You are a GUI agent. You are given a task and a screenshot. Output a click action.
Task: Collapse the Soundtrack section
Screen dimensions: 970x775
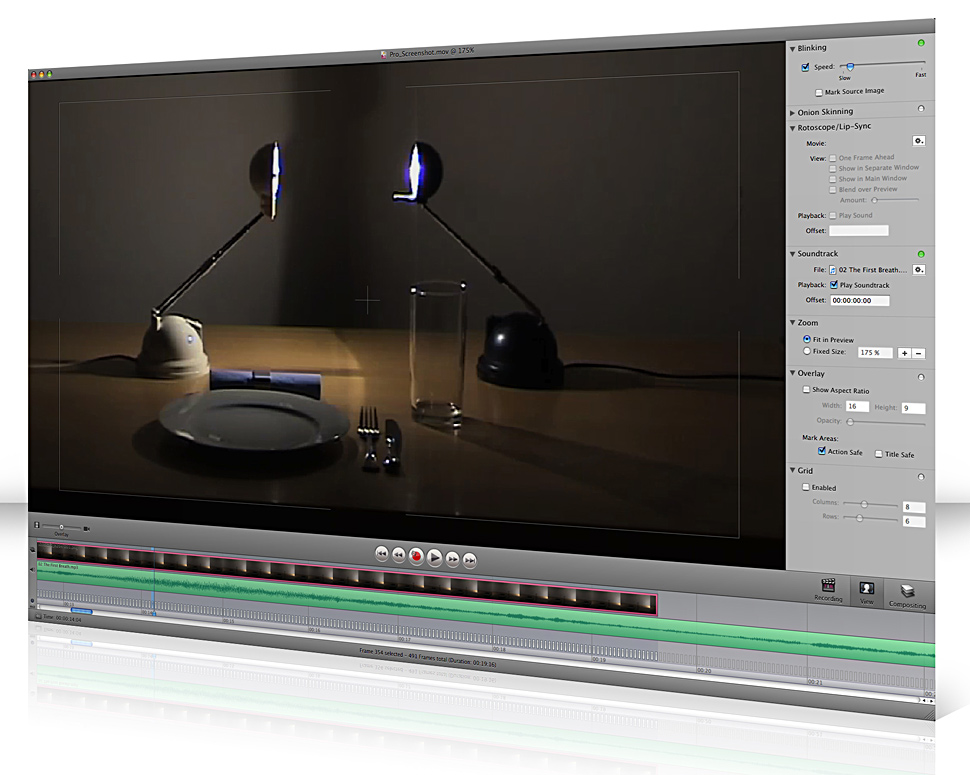792,254
